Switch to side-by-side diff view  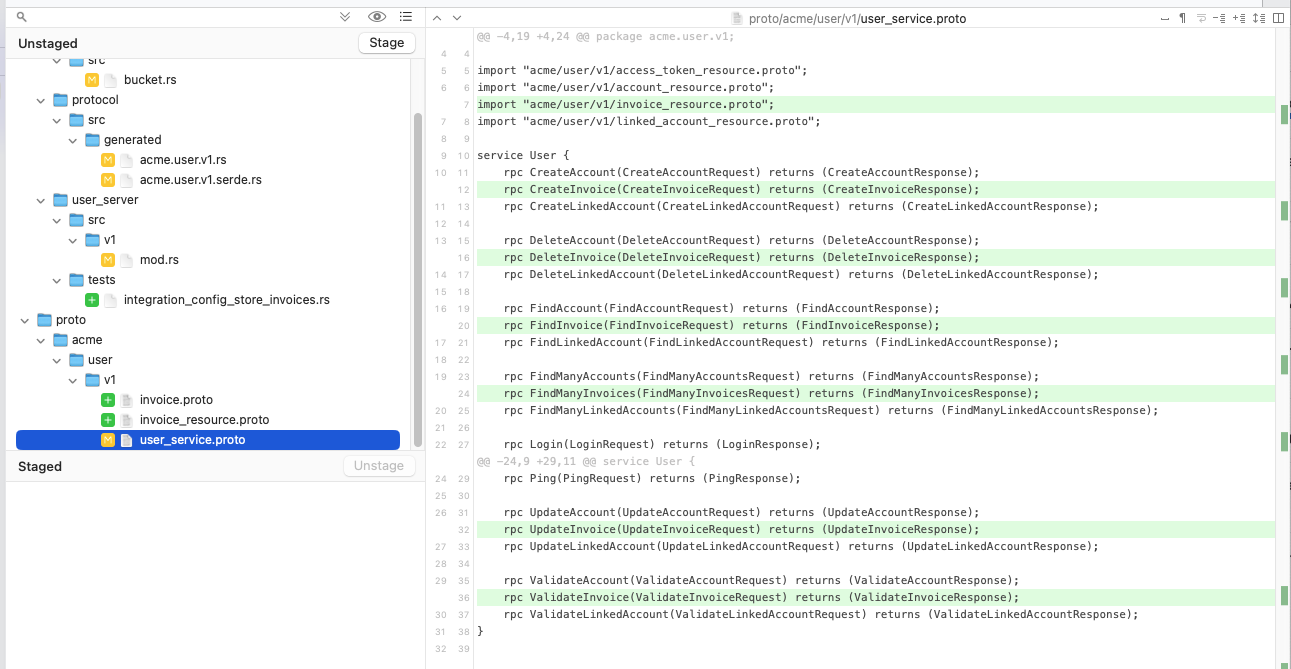(x=1279, y=18)
